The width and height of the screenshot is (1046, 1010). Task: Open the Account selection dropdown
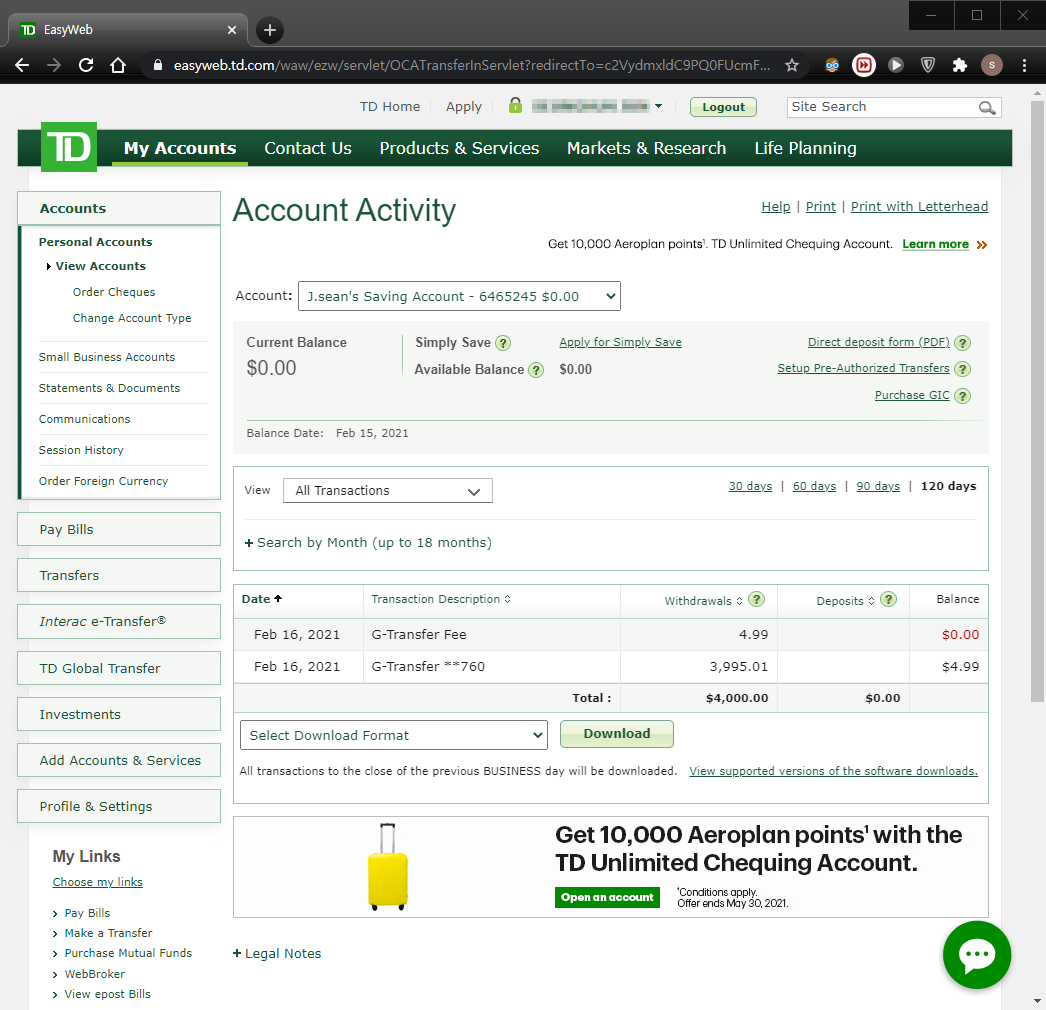[459, 296]
